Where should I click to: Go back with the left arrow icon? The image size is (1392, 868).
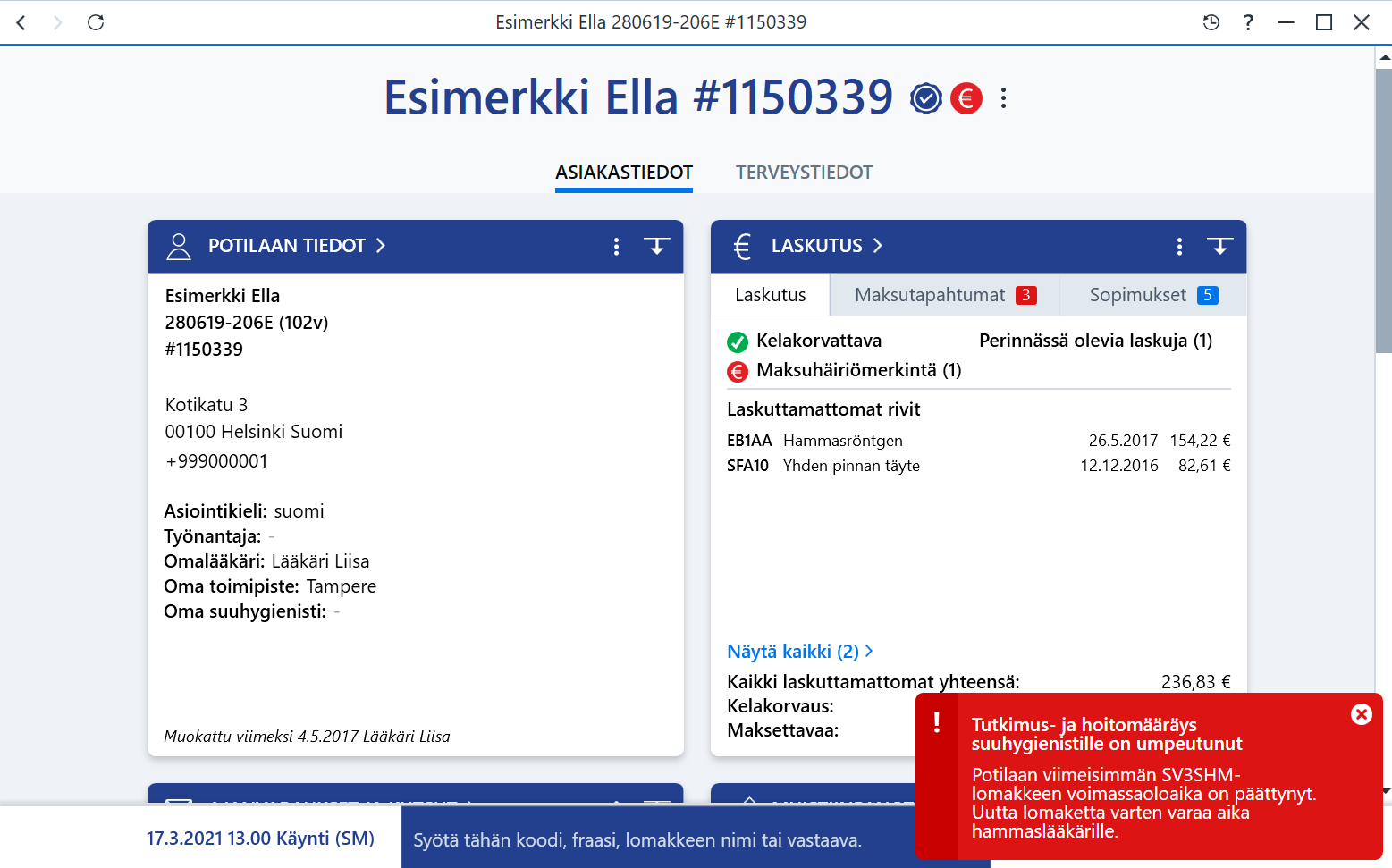pos(21,22)
